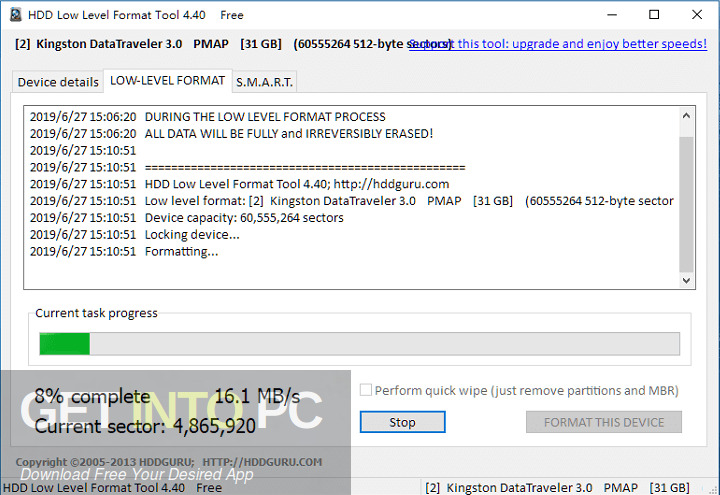The image size is (720, 495).
Task: Maximize the window
Action: point(654,15)
